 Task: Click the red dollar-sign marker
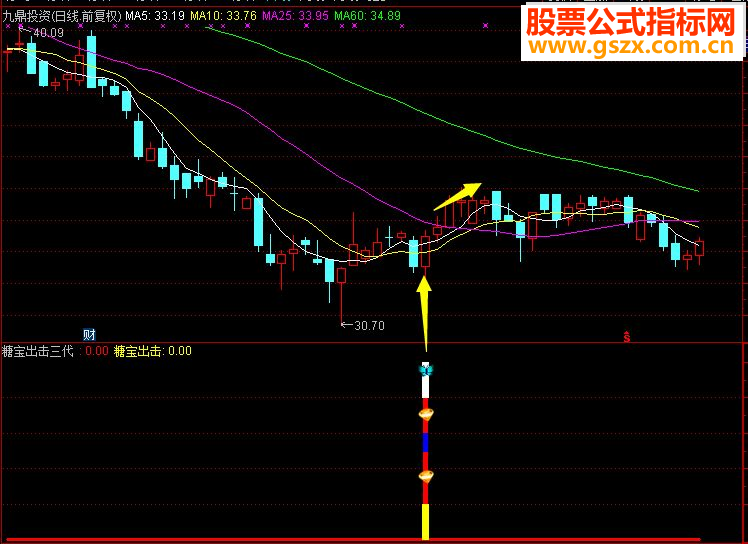[x=627, y=337]
